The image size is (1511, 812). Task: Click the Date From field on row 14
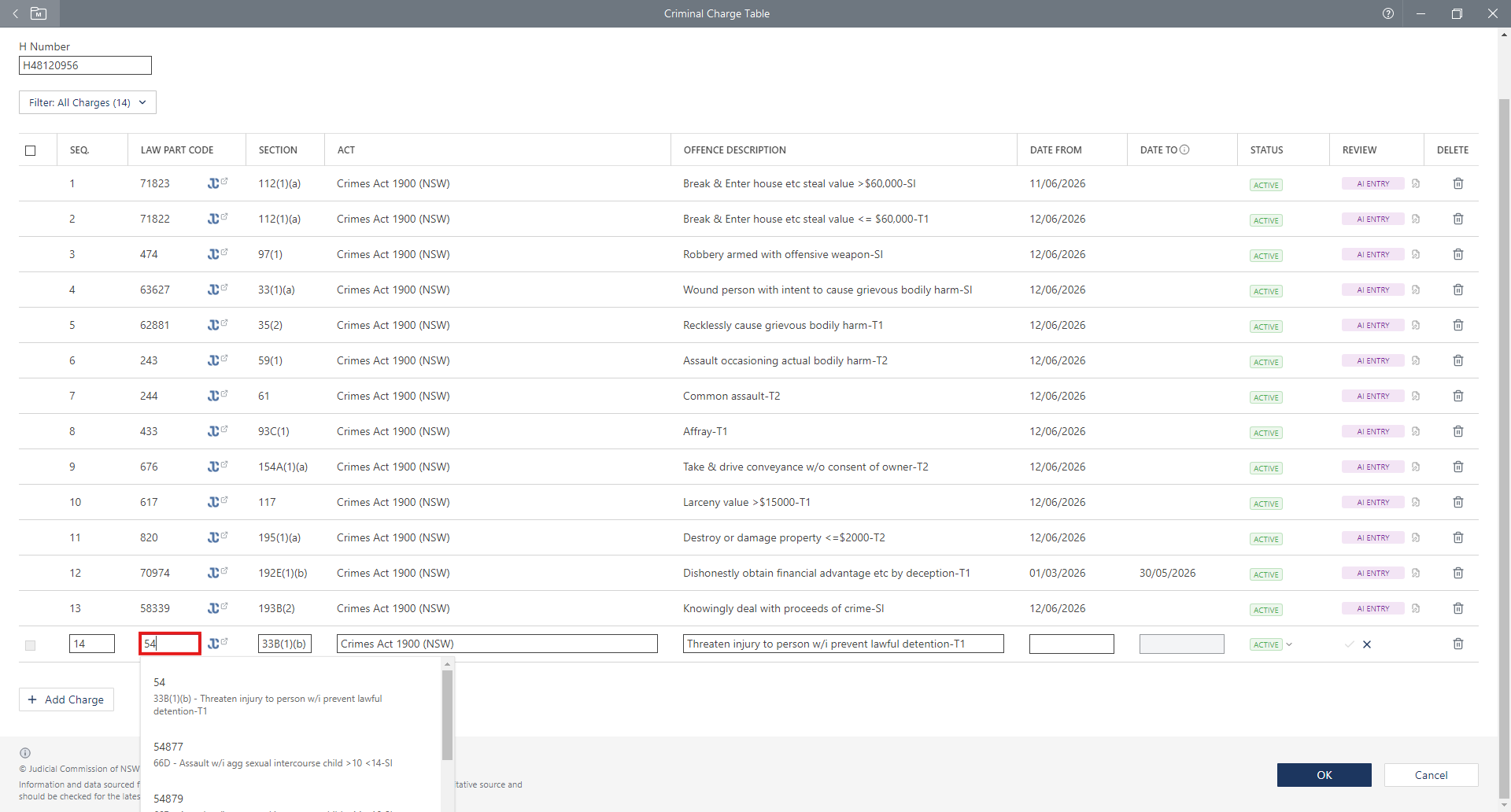1071,644
